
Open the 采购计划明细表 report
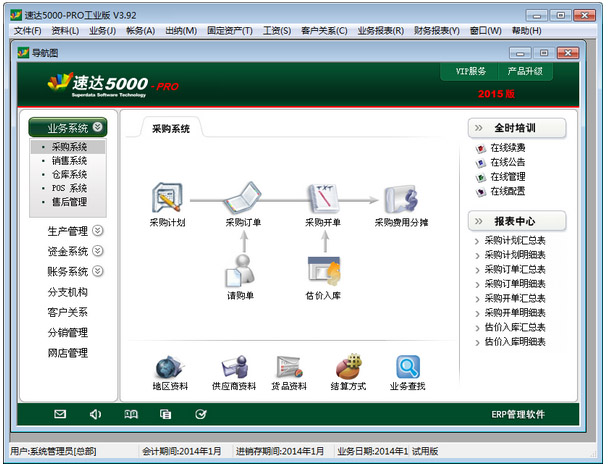(515, 255)
